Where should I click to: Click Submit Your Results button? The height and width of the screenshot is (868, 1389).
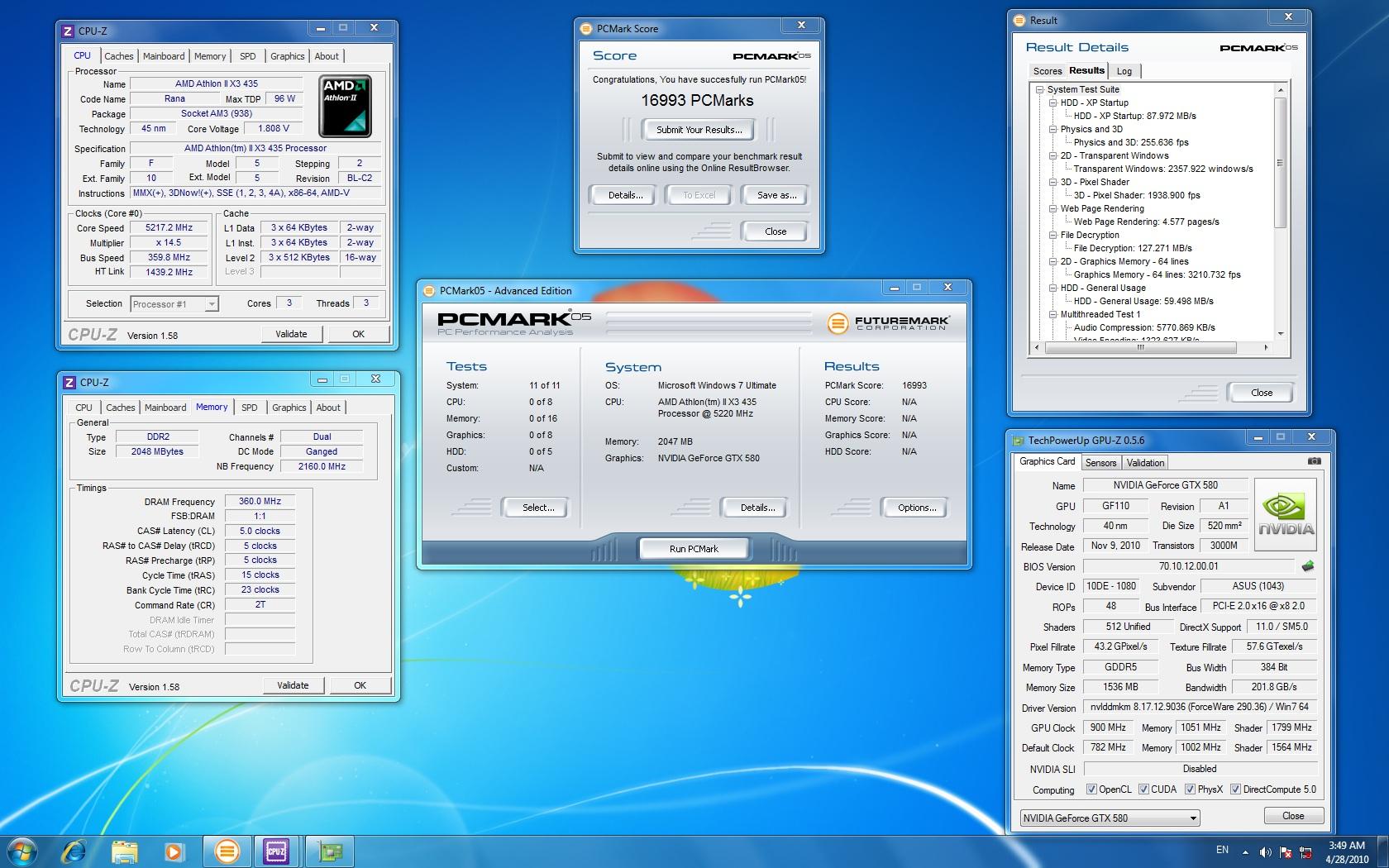[699, 130]
